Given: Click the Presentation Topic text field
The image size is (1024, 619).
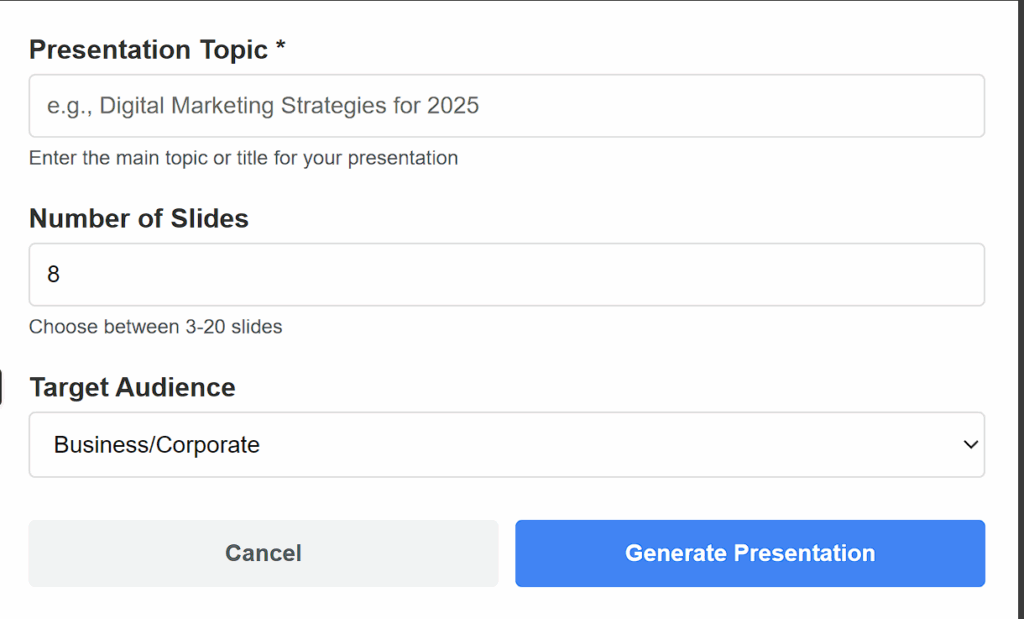Looking at the screenshot, I should 506,106.
